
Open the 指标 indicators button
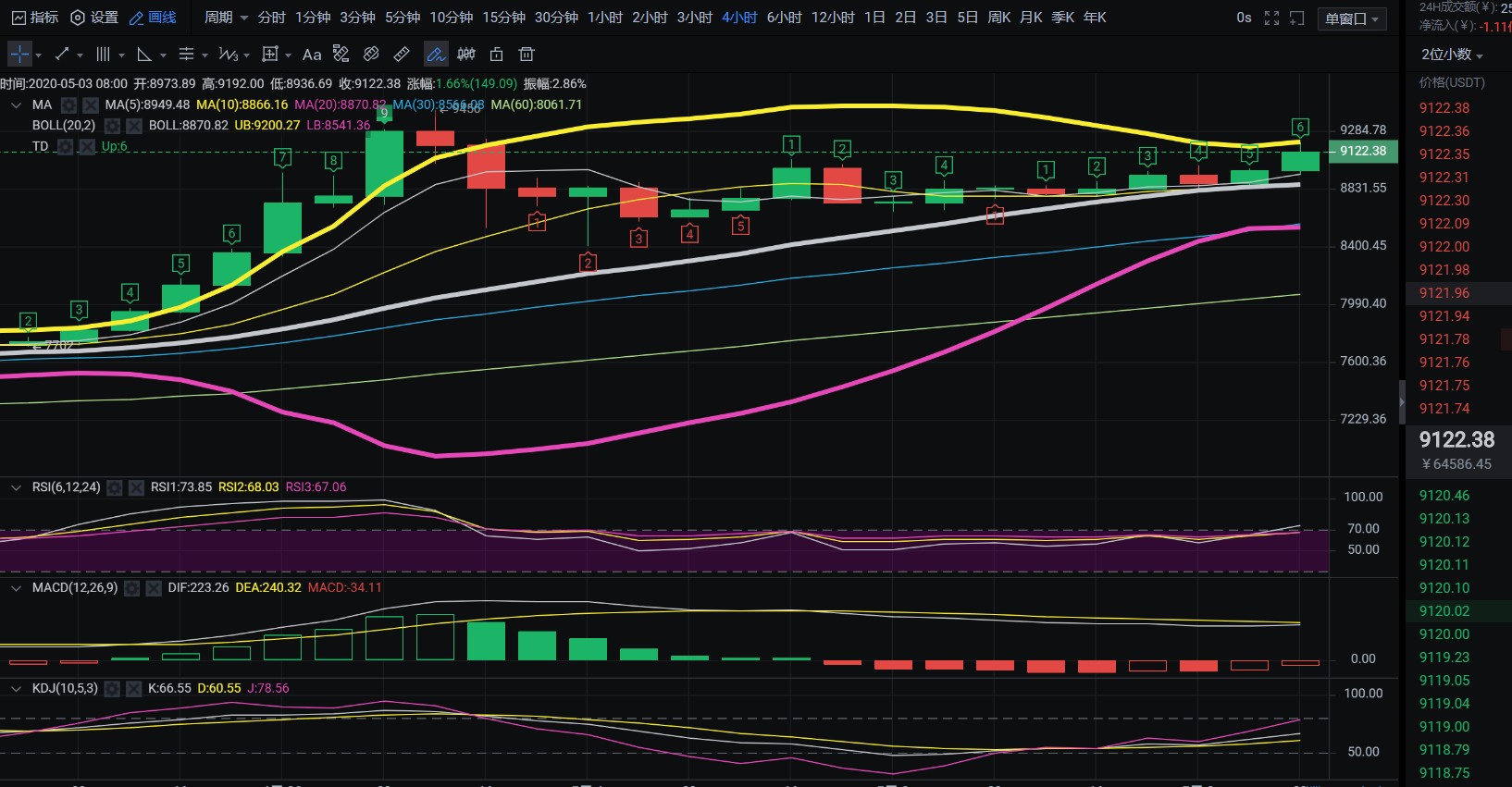[x=35, y=18]
